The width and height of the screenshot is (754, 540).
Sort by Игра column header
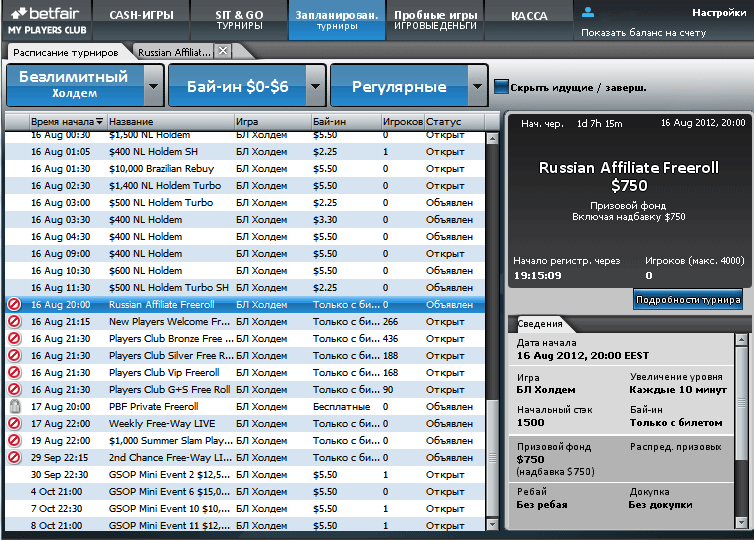coord(273,122)
